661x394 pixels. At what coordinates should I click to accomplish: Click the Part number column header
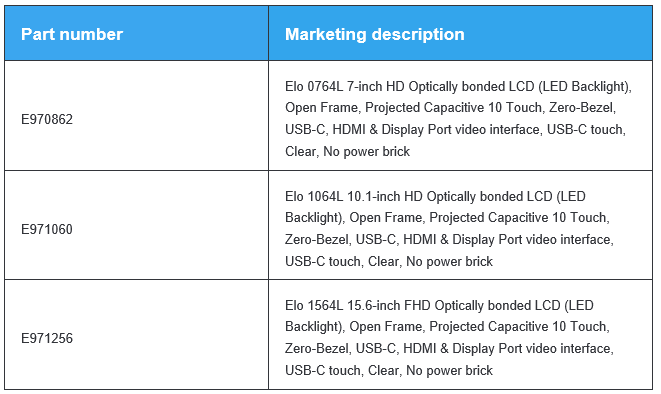click(72, 34)
